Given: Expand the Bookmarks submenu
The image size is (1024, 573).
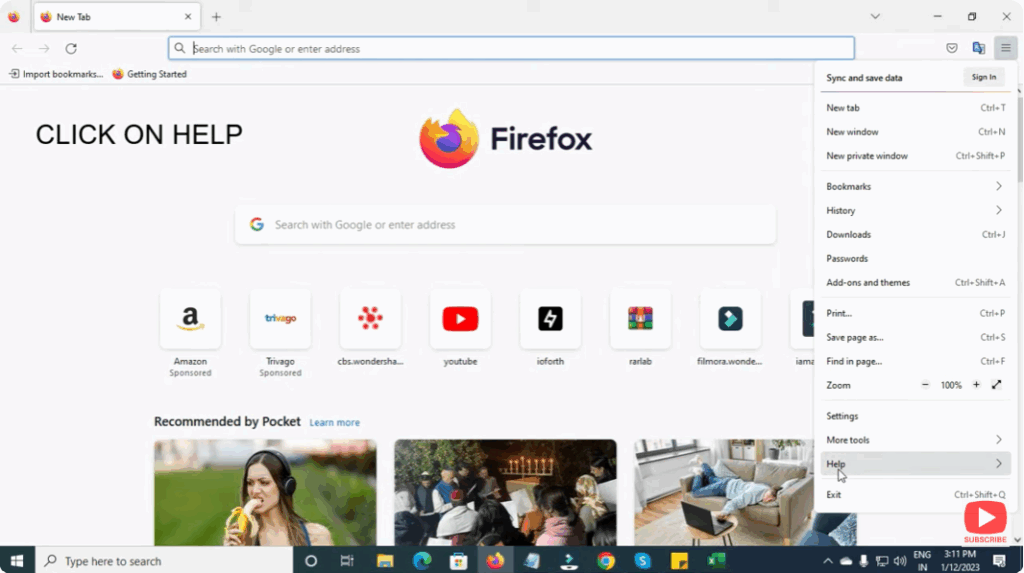Looking at the screenshot, I should tap(914, 187).
